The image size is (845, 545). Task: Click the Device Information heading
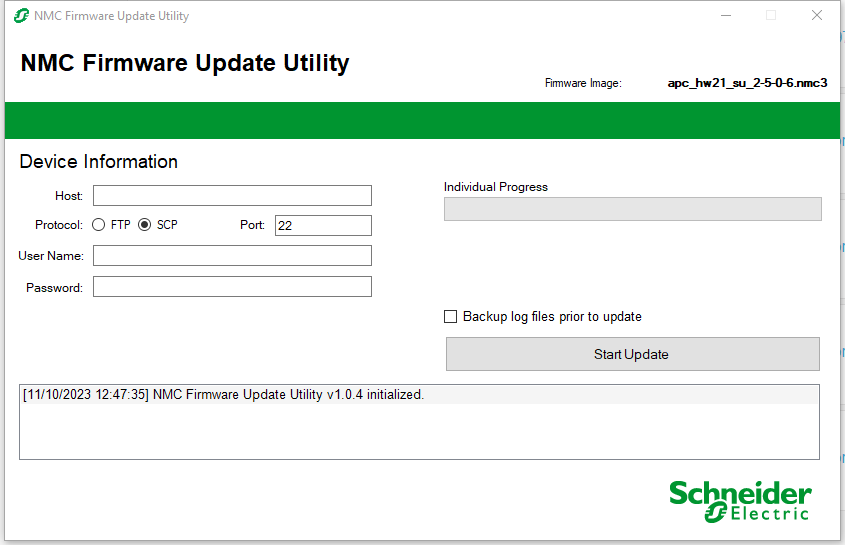point(99,162)
